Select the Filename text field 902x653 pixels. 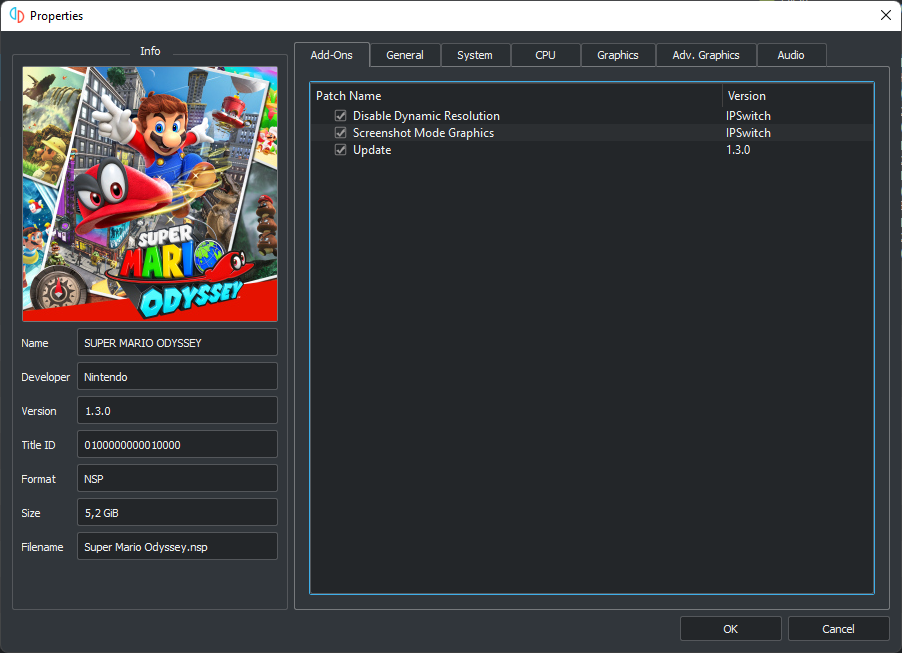(x=177, y=547)
